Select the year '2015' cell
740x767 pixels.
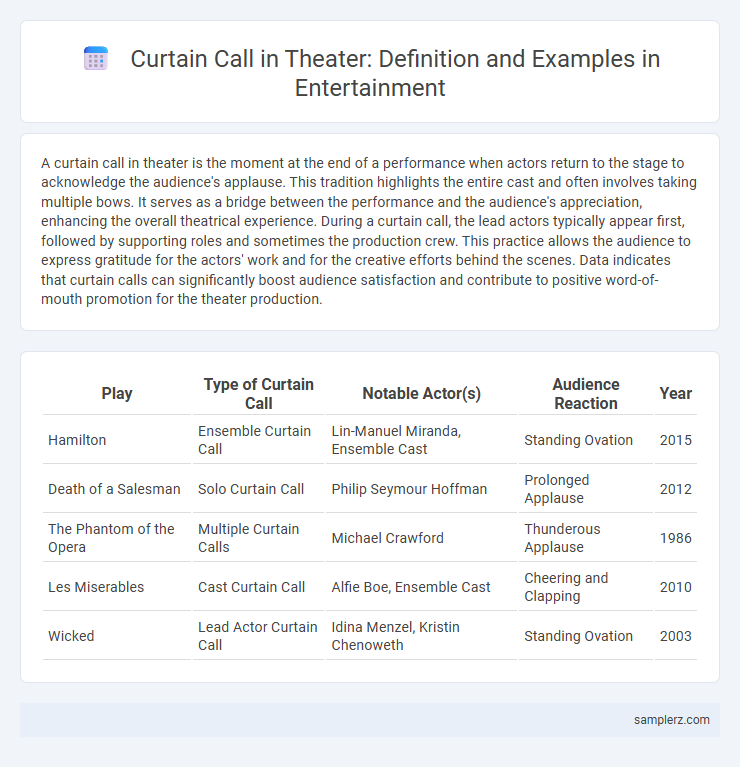pos(675,440)
